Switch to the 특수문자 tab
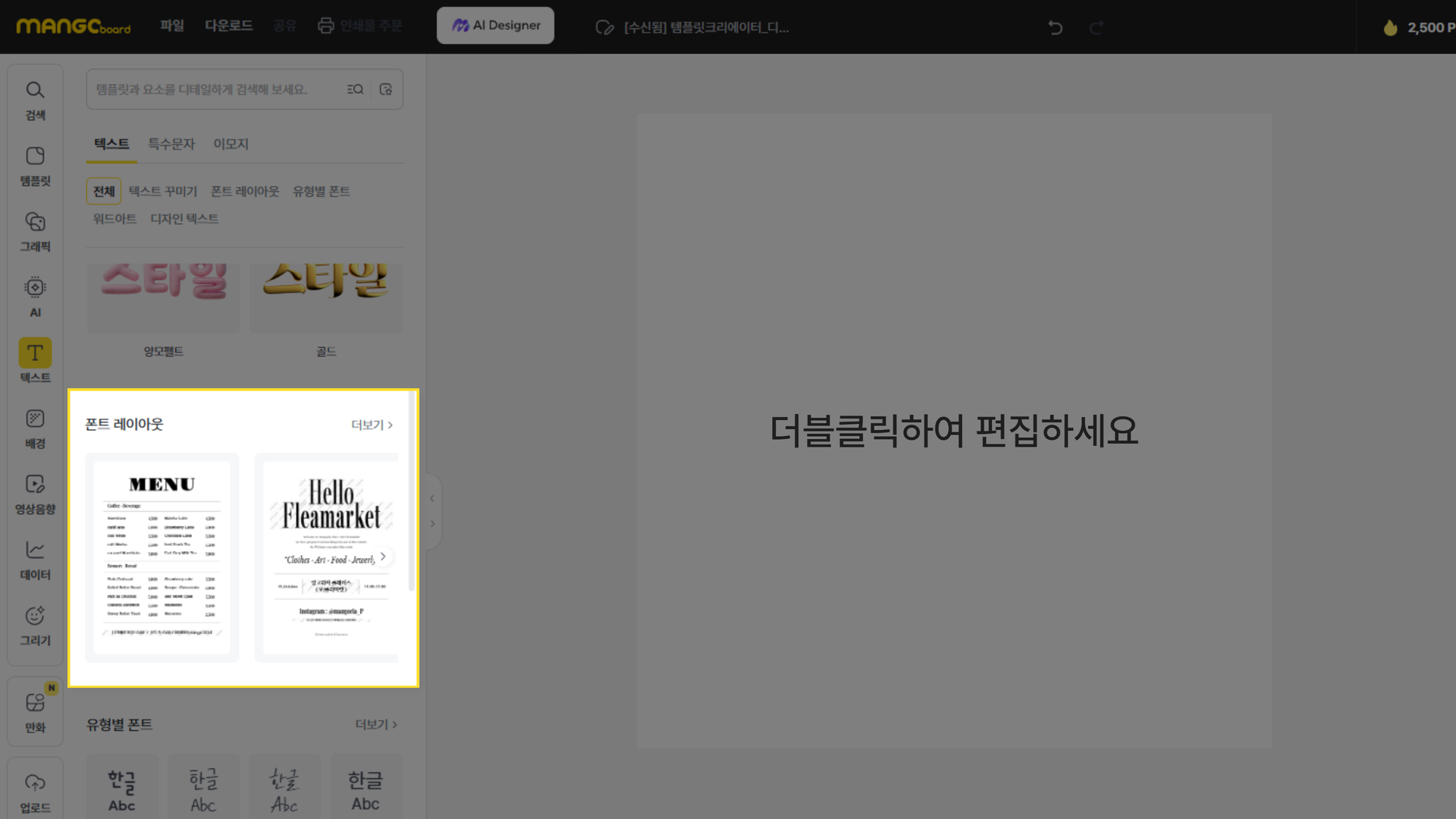The image size is (1456, 819). (x=171, y=144)
